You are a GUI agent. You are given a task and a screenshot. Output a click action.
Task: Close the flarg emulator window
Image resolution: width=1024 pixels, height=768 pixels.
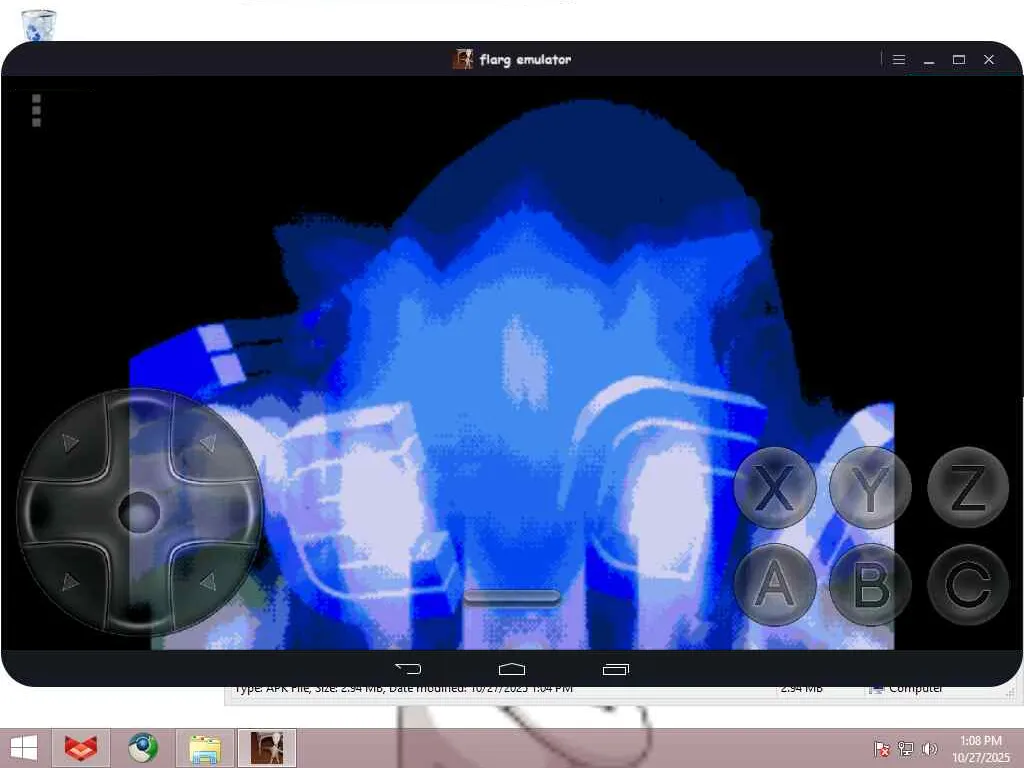pos(989,59)
